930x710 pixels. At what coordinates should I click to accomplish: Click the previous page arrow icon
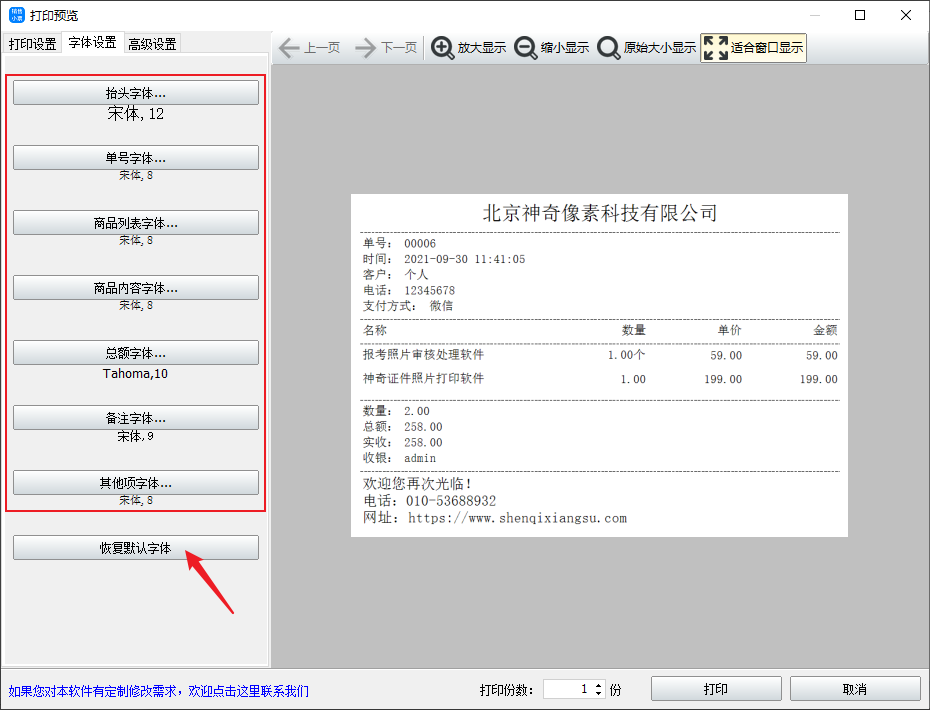[x=289, y=47]
